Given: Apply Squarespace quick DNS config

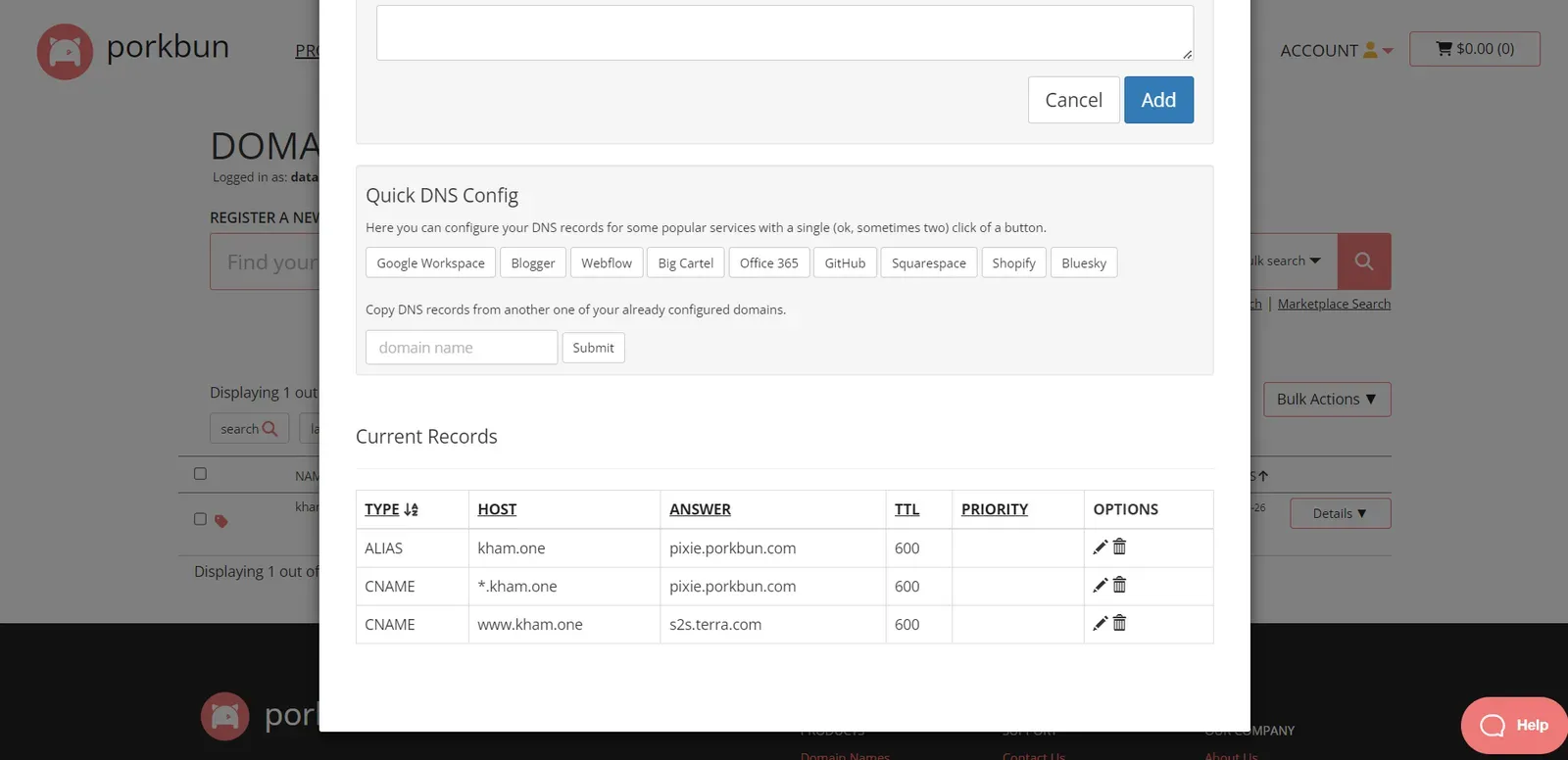Looking at the screenshot, I should [x=929, y=262].
